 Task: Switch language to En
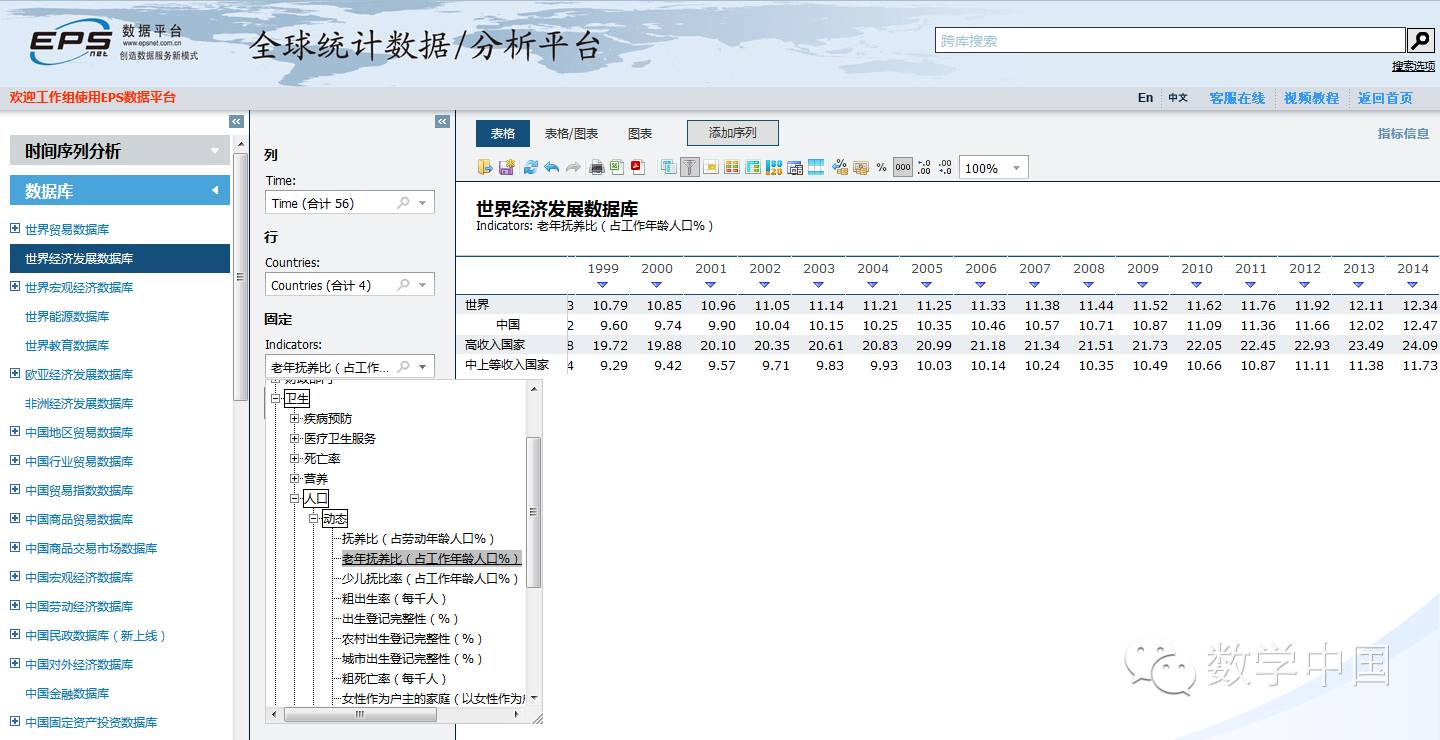pyautogui.click(x=1145, y=98)
